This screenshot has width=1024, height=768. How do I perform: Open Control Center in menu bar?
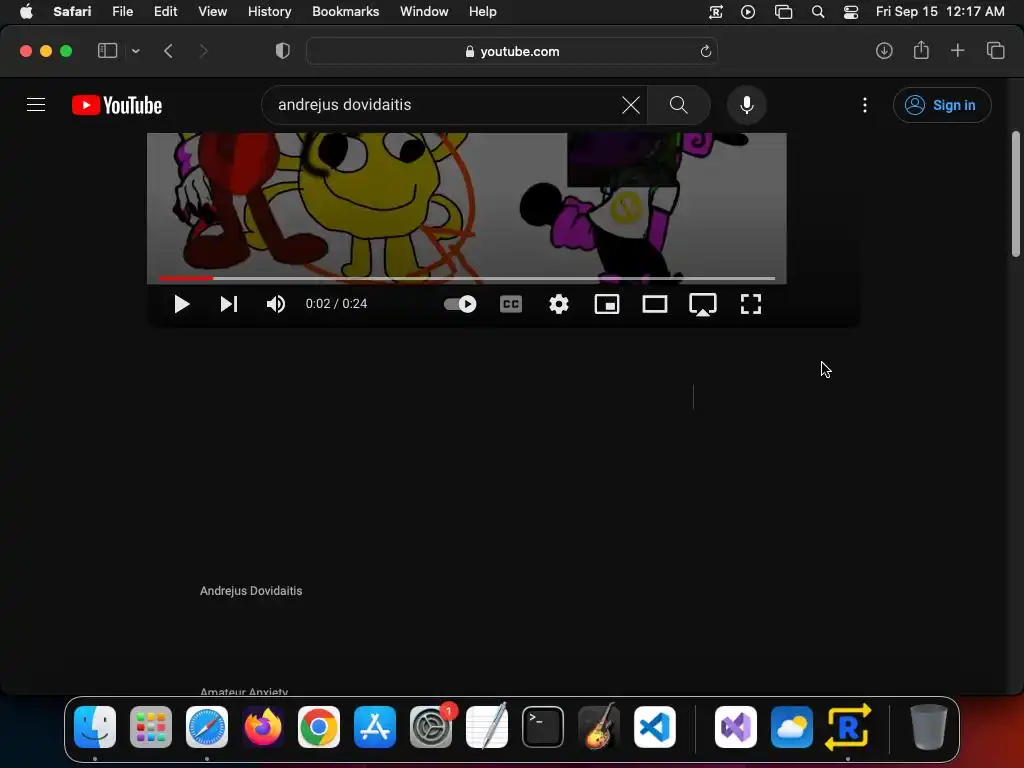(x=850, y=12)
